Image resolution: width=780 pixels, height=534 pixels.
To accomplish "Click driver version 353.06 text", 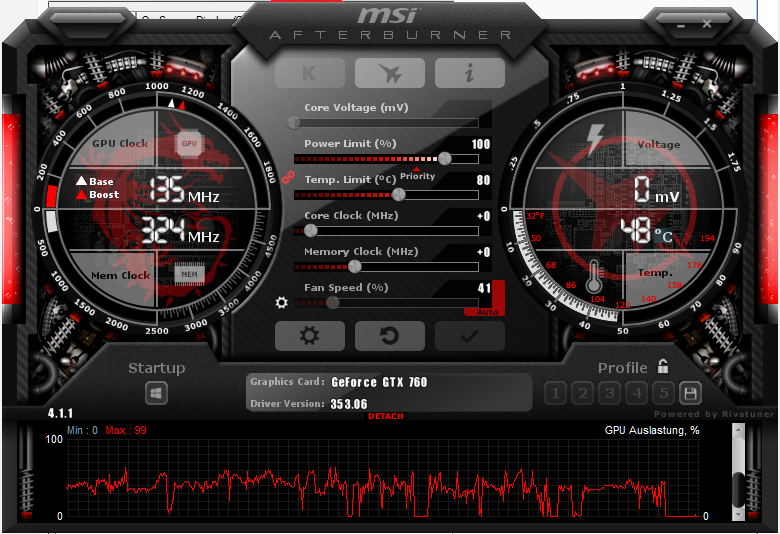I will tap(349, 404).
